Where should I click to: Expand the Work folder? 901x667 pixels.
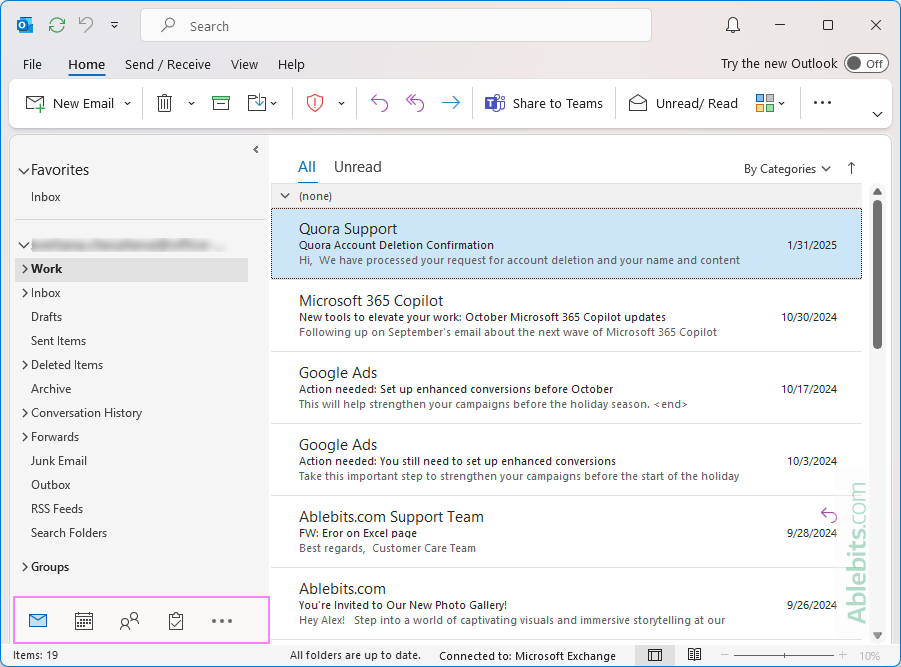(25, 269)
